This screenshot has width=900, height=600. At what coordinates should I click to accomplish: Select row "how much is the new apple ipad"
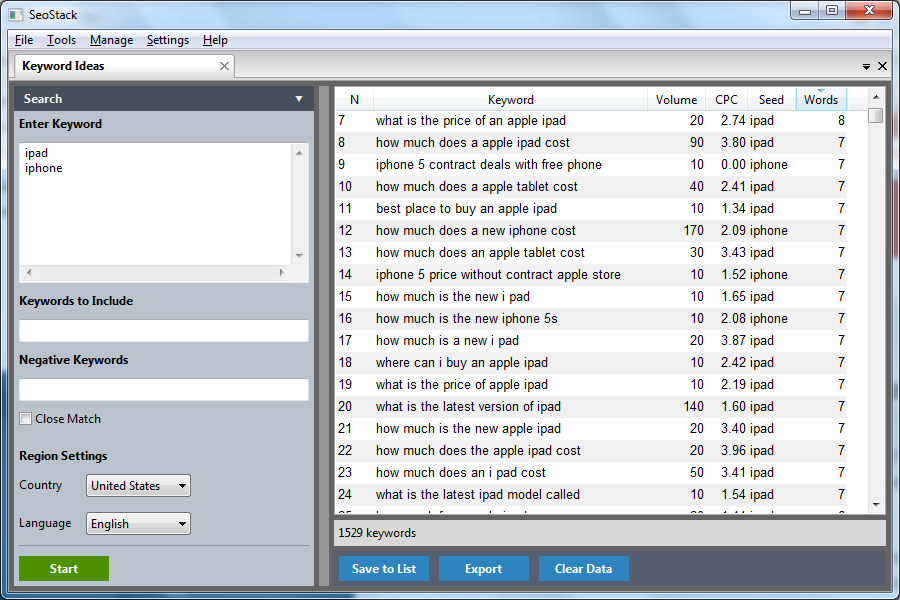(x=591, y=428)
